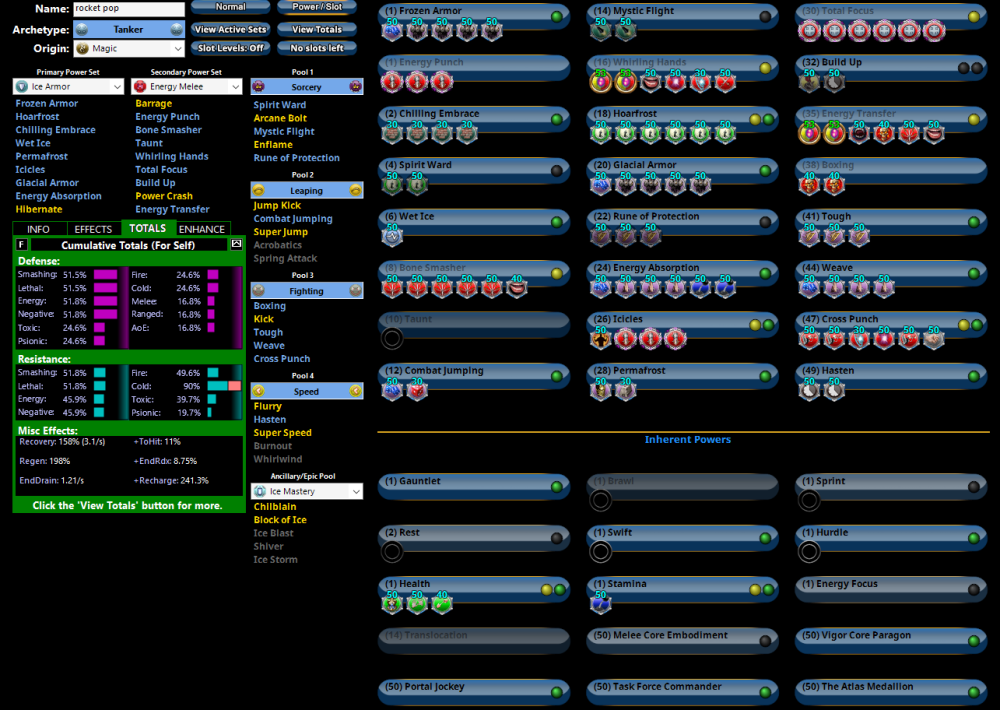Toggle the green indicator on Glacial Armor
Image resolution: width=1000 pixels, height=710 pixels.
click(765, 171)
